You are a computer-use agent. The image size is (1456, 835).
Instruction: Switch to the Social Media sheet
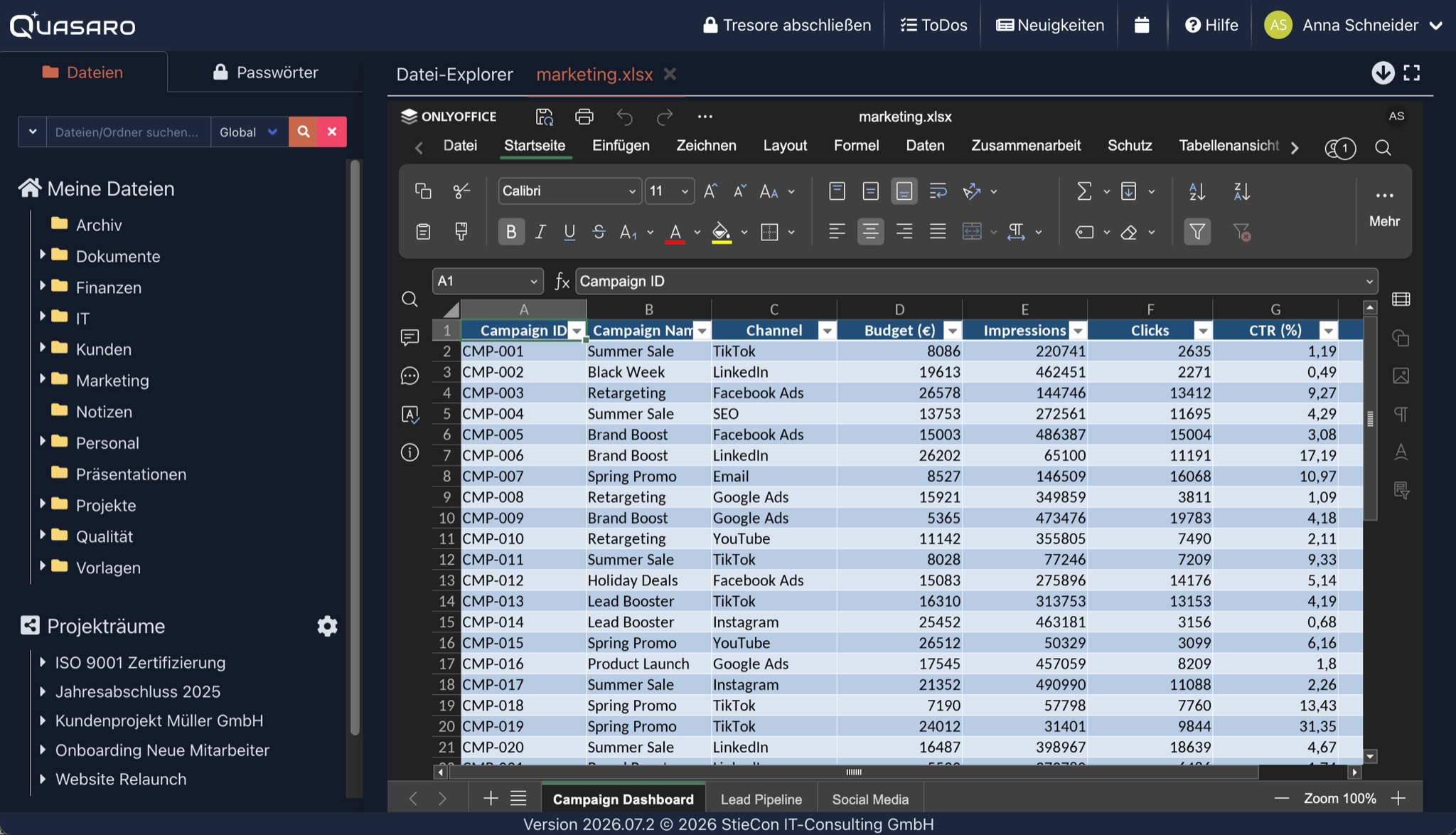pyautogui.click(x=870, y=799)
